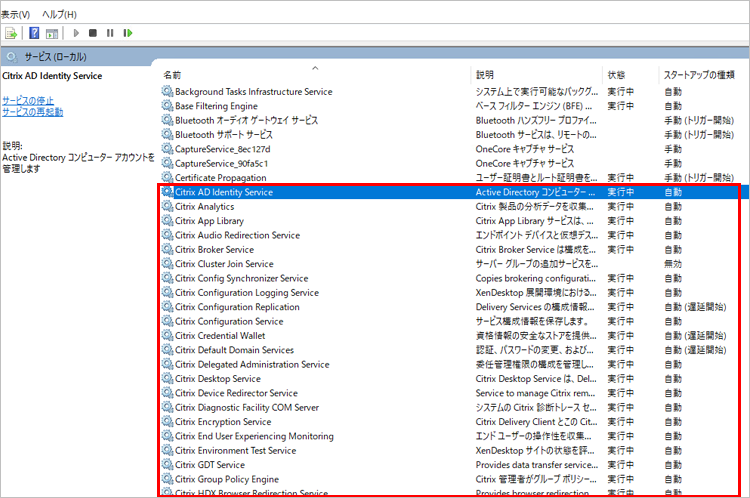This screenshot has width=750, height=498.
Task: Select Citrix Delegated Administration Service name
Action: tap(252, 365)
